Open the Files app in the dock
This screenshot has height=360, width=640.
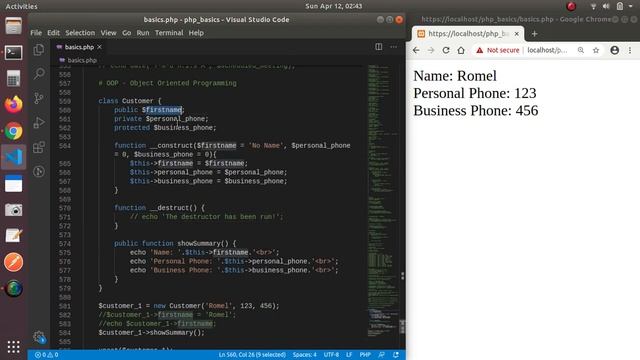13,26
